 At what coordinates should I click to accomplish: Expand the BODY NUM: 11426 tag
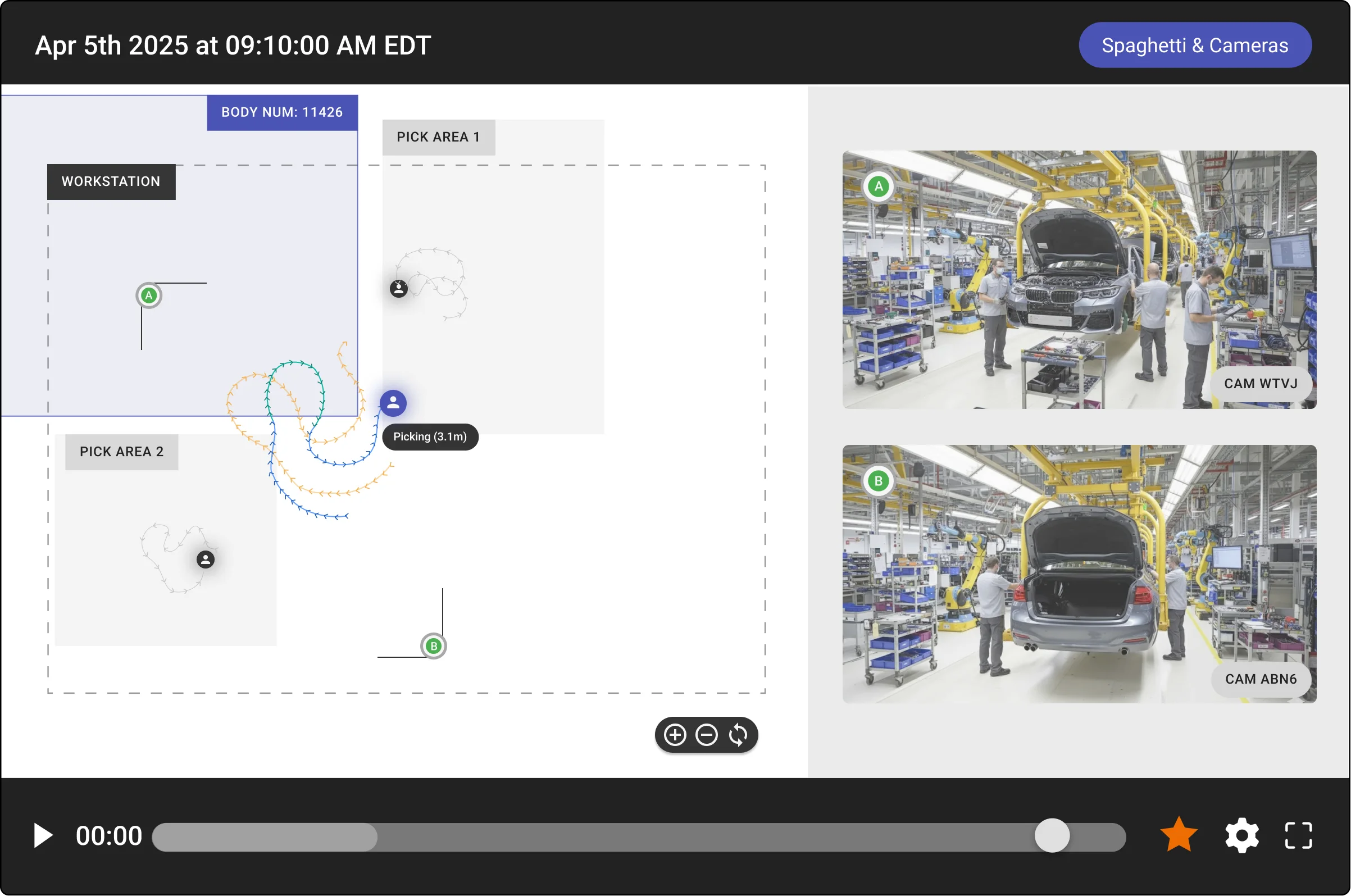coord(281,112)
